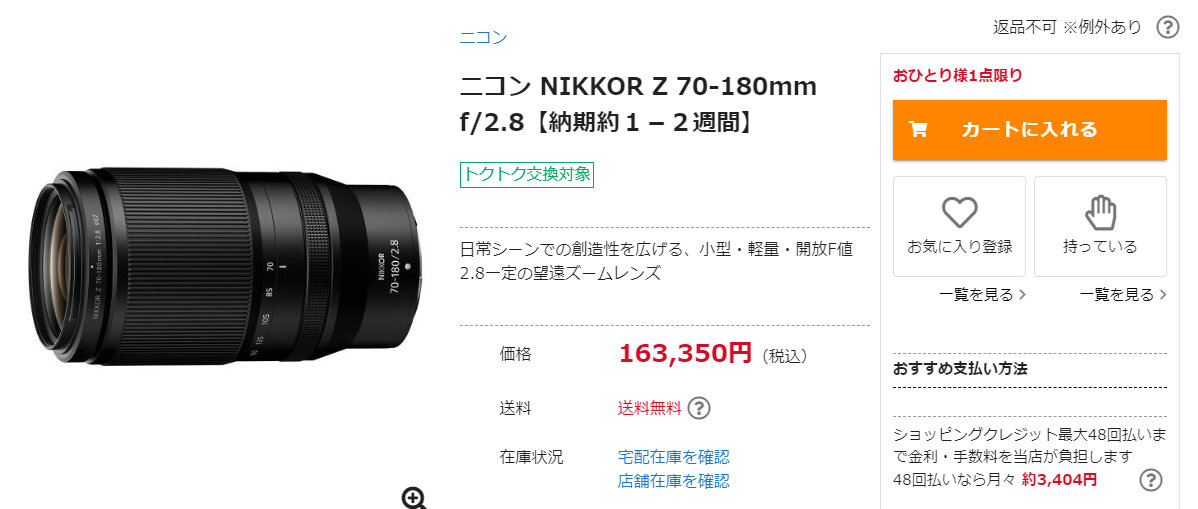Screen dimensions: 1198x509
Task: Open the help icon beside 約3,404円 monthly payment
Action: click(1151, 480)
